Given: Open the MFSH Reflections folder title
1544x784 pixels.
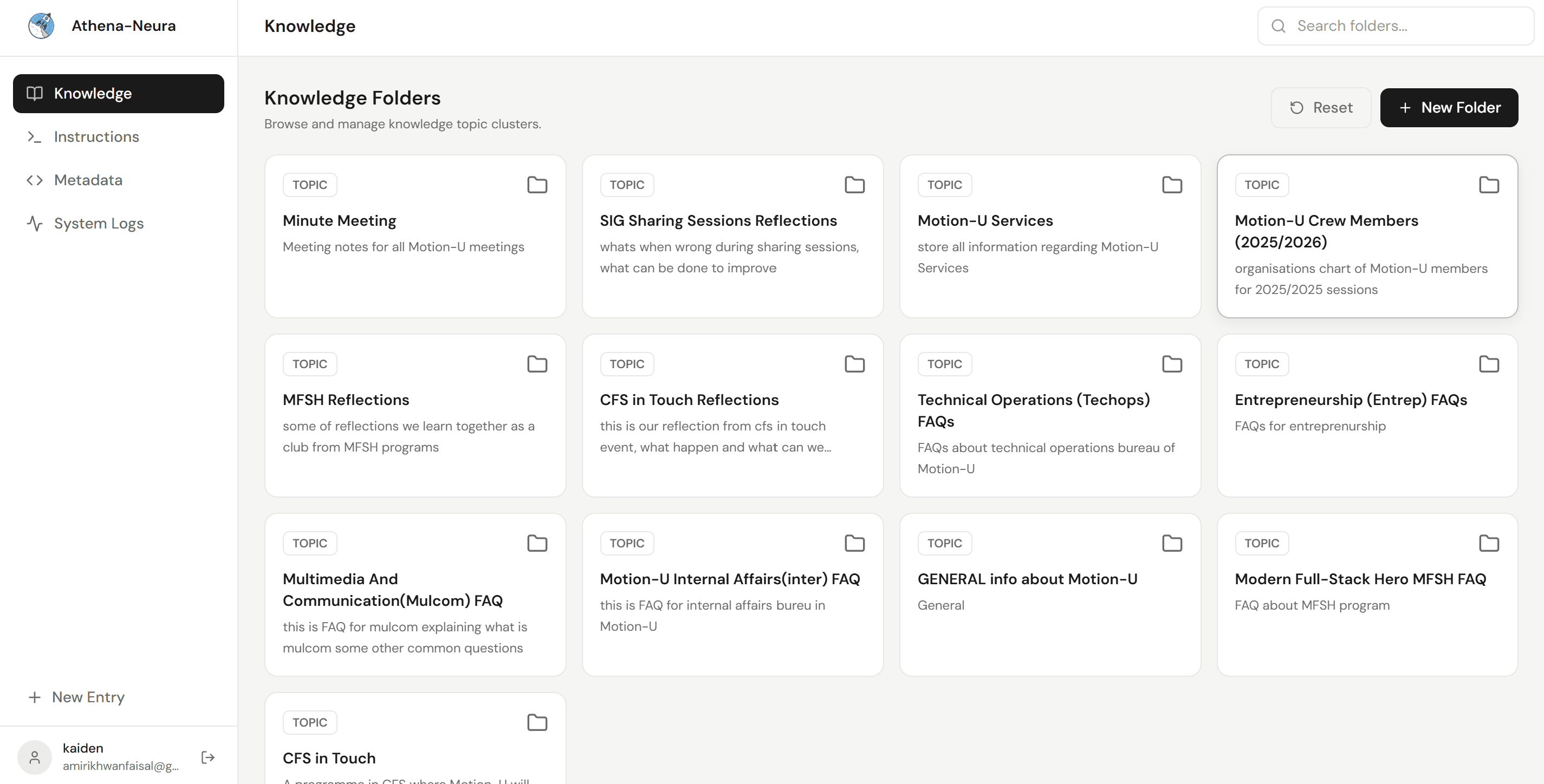Looking at the screenshot, I should point(346,400).
